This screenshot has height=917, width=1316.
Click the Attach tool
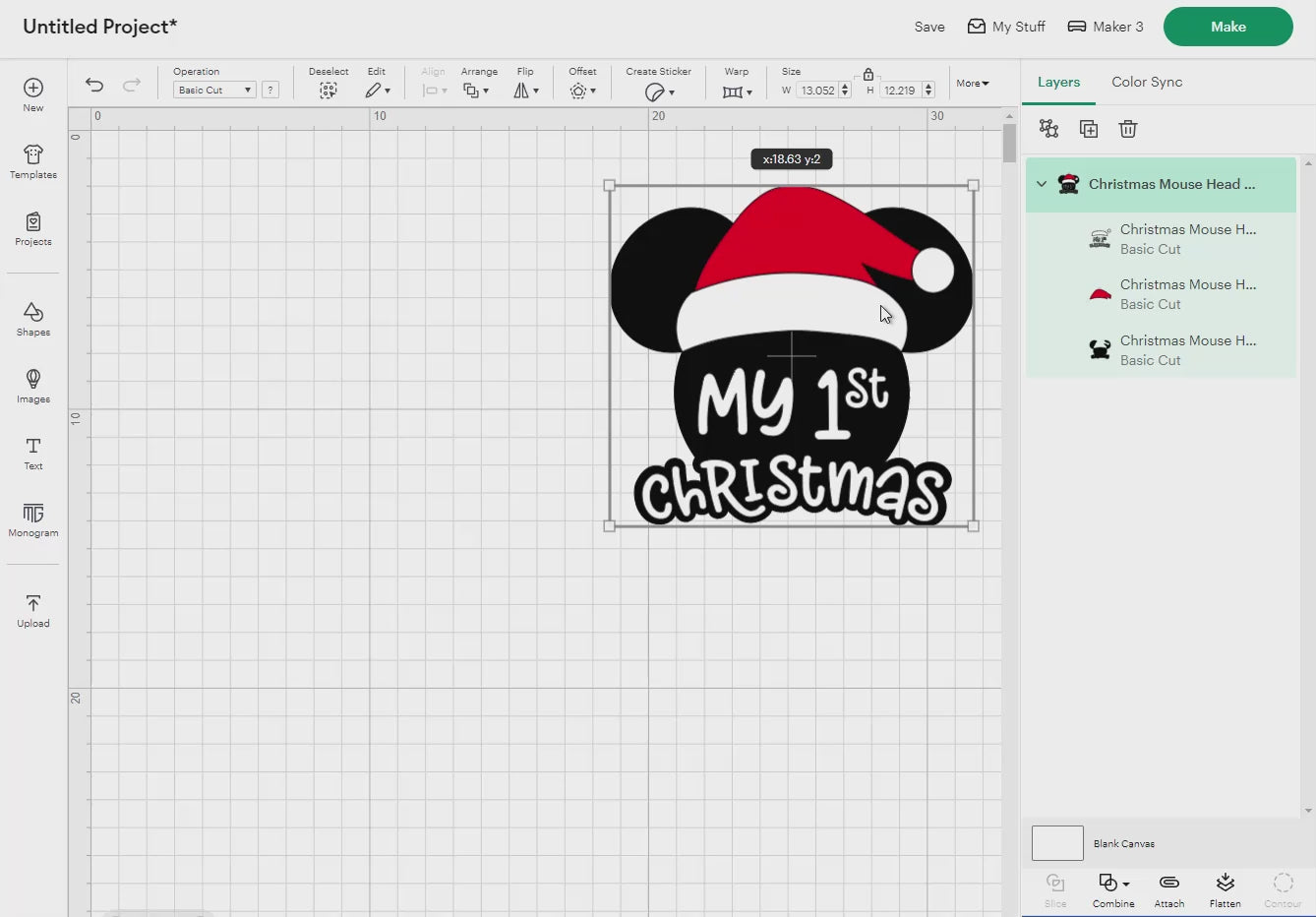point(1169,890)
